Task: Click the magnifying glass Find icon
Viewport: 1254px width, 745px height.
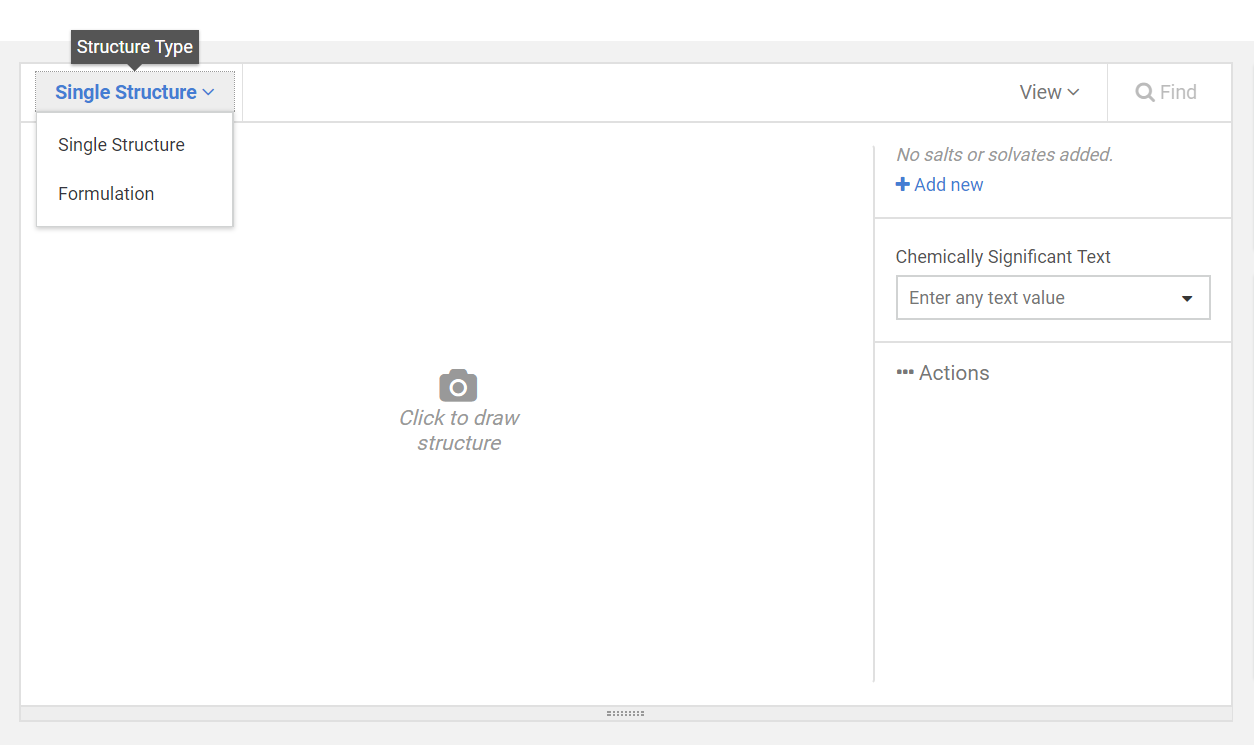Action: coord(1145,92)
